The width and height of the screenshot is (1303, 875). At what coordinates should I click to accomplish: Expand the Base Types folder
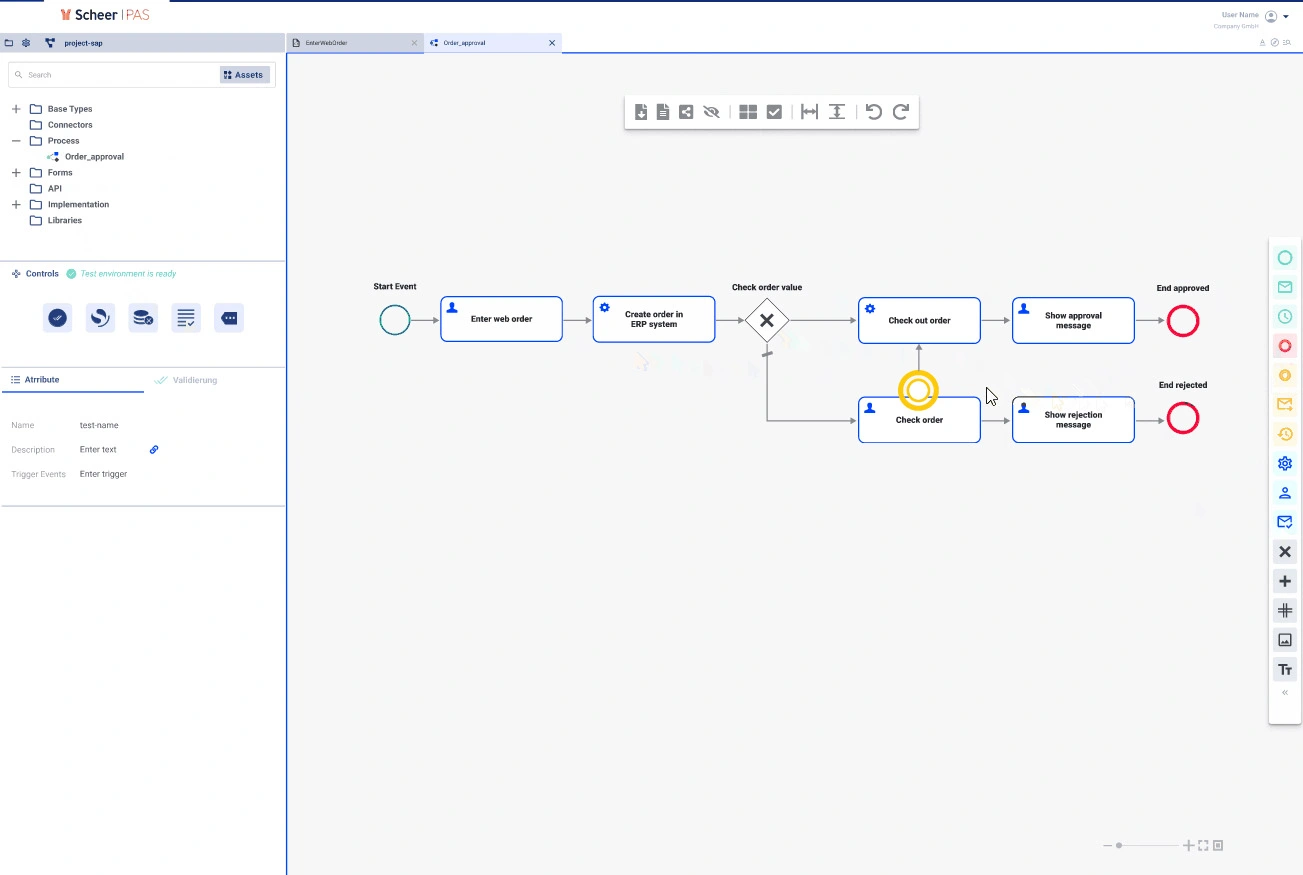16,109
